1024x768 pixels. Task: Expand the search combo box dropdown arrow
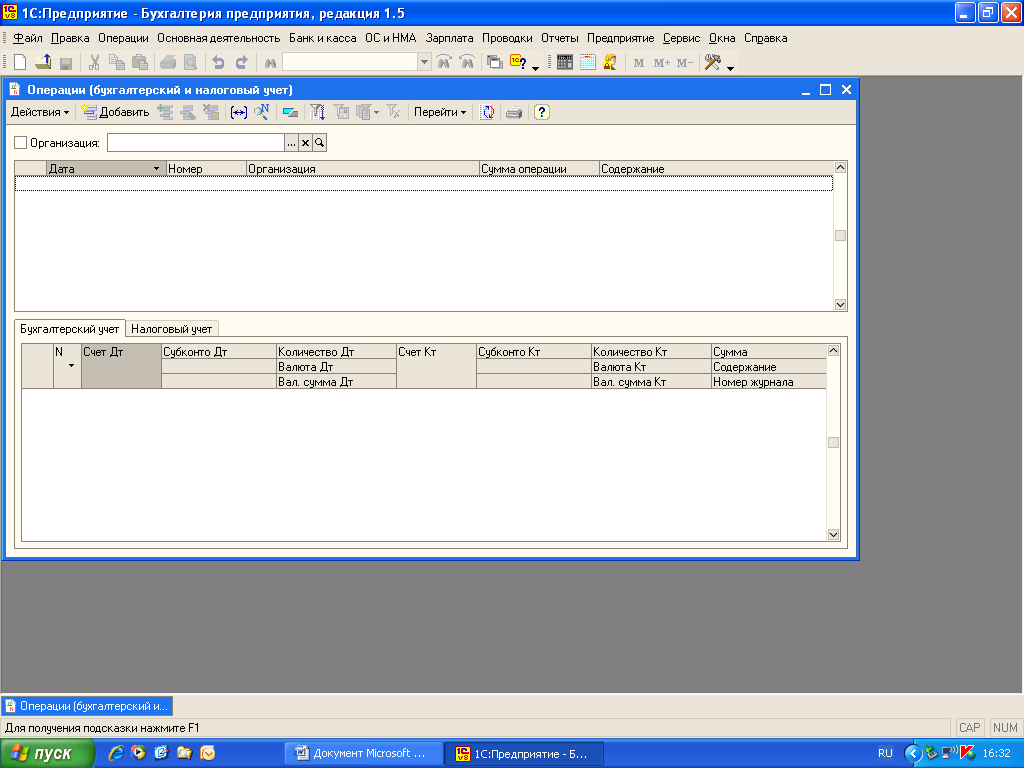tap(424, 62)
